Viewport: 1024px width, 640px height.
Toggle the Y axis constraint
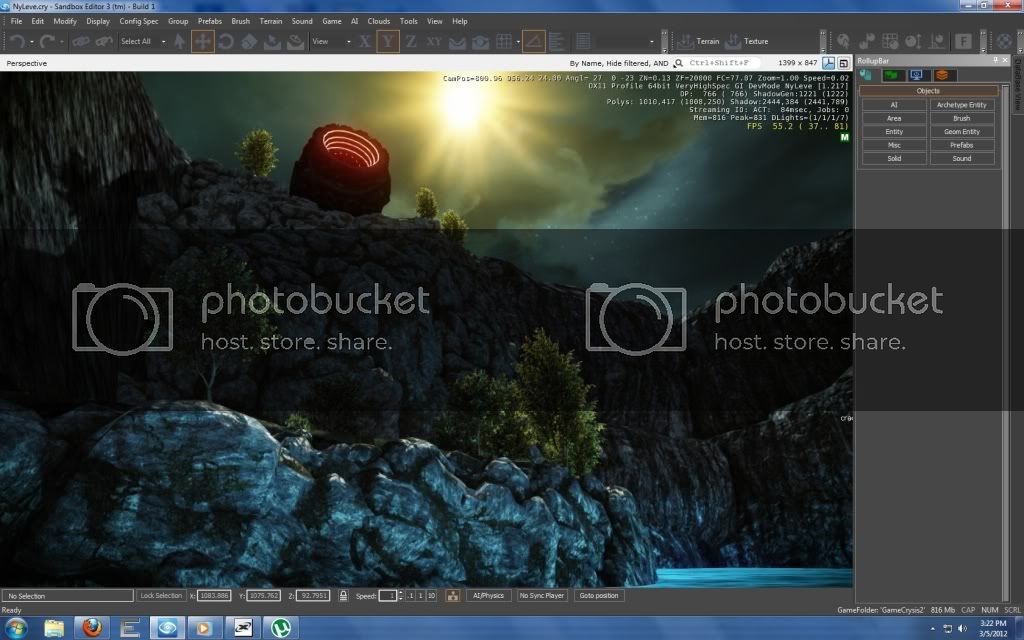click(x=388, y=41)
